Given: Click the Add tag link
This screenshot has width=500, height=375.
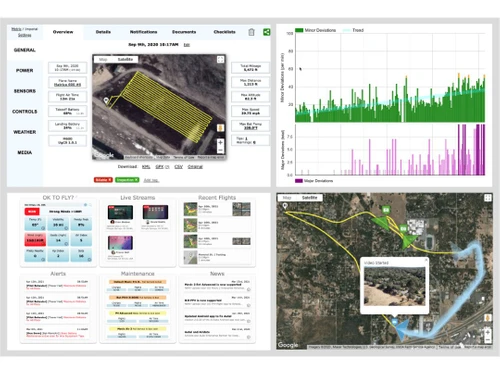Looking at the screenshot, I should point(151,180).
